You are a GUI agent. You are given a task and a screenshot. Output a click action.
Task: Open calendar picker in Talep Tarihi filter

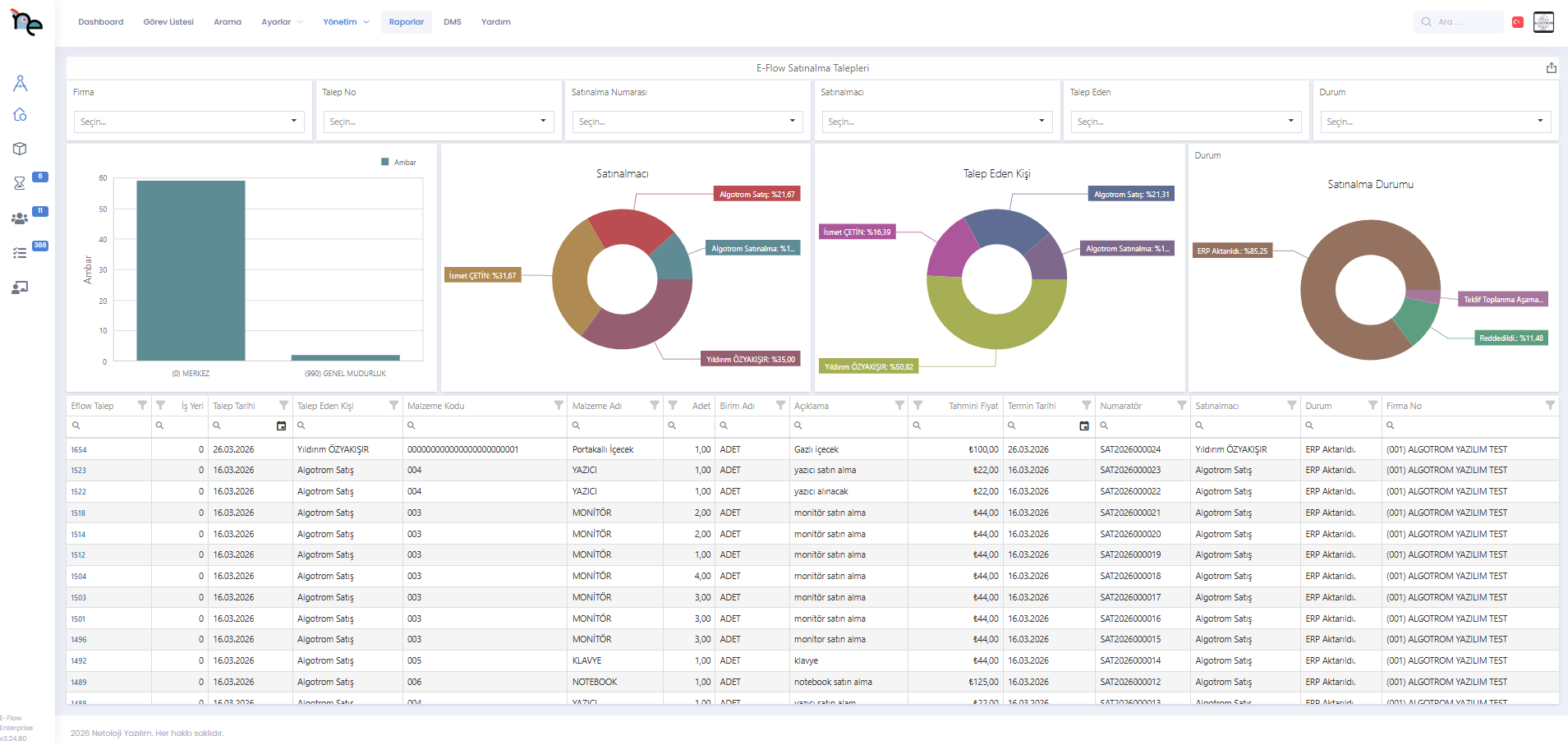click(x=281, y=425)
